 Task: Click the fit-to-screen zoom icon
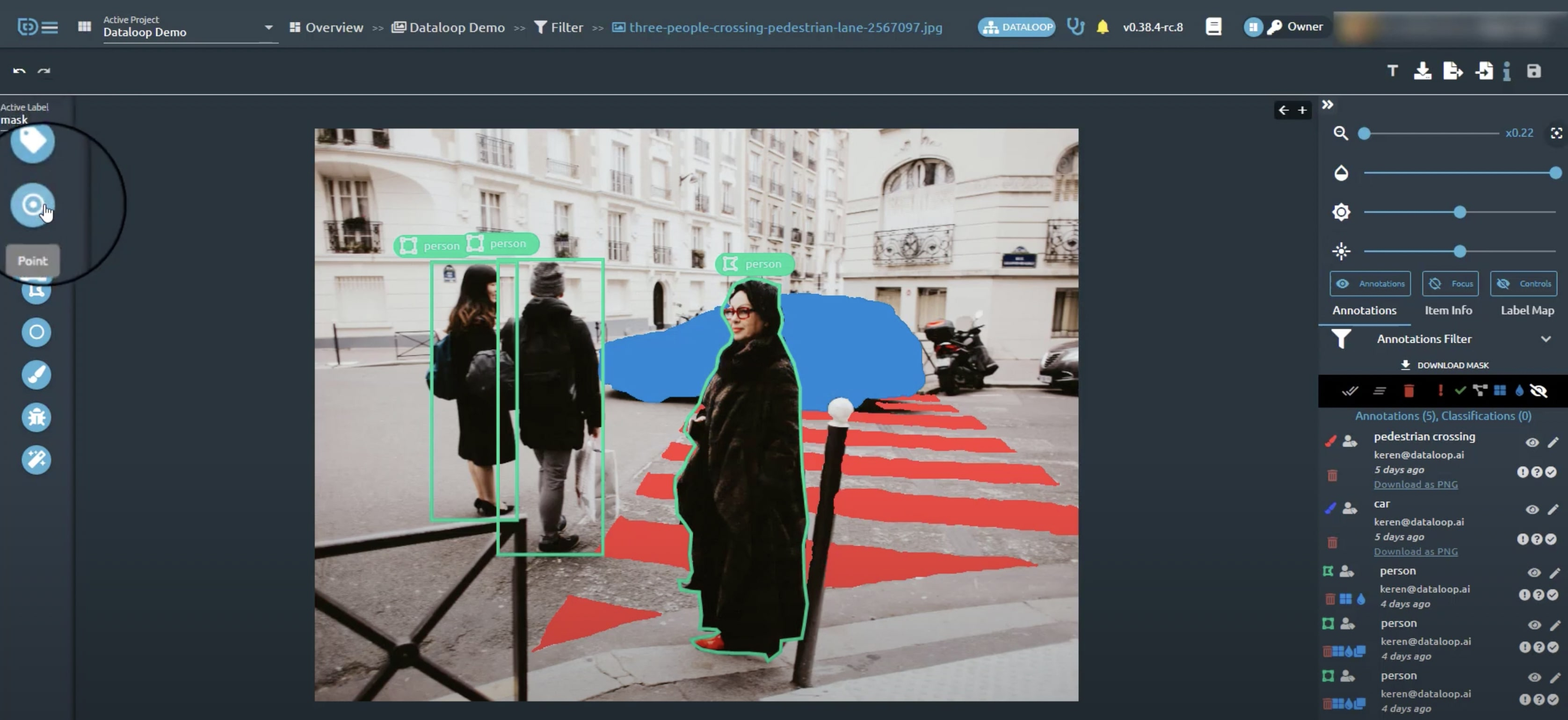1556,133
